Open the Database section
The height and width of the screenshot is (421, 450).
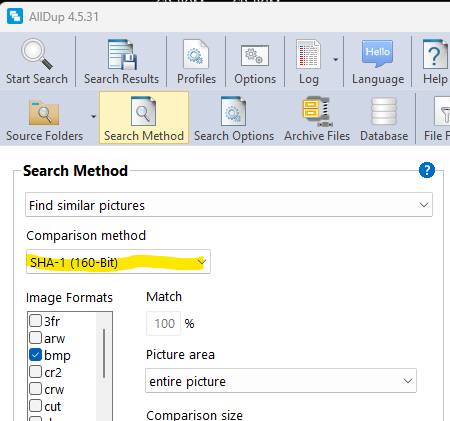[x=384, y=119]
